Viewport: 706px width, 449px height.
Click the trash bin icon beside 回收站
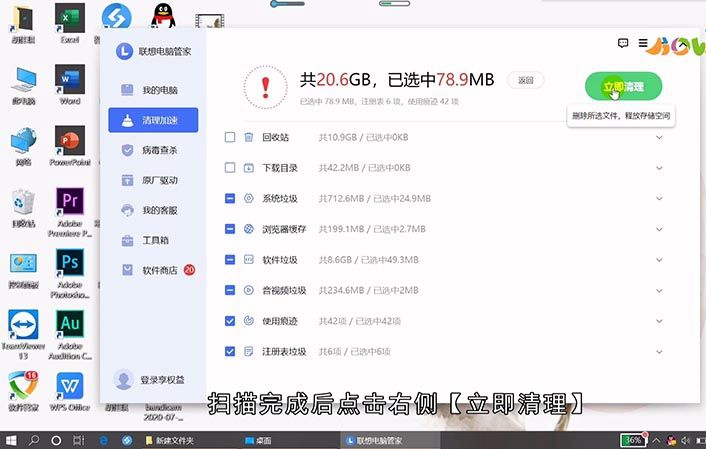click(x=249, y=137)
